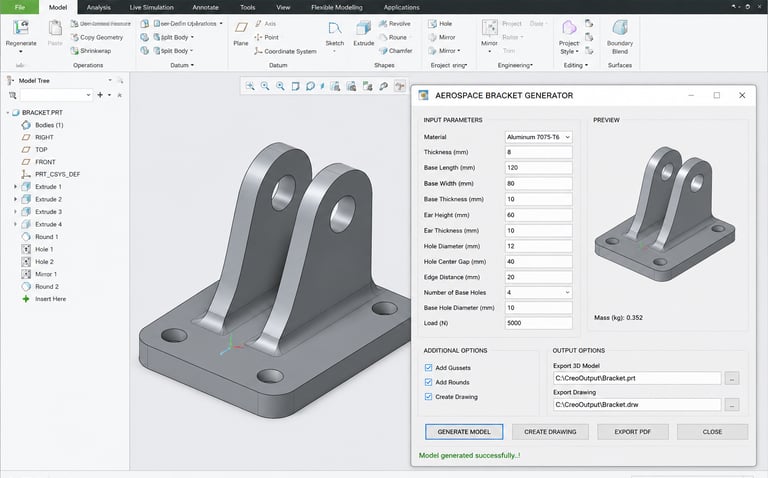Click the zoom in magnifier icon
Screen dimensions: 768x478
coord(265,86)
